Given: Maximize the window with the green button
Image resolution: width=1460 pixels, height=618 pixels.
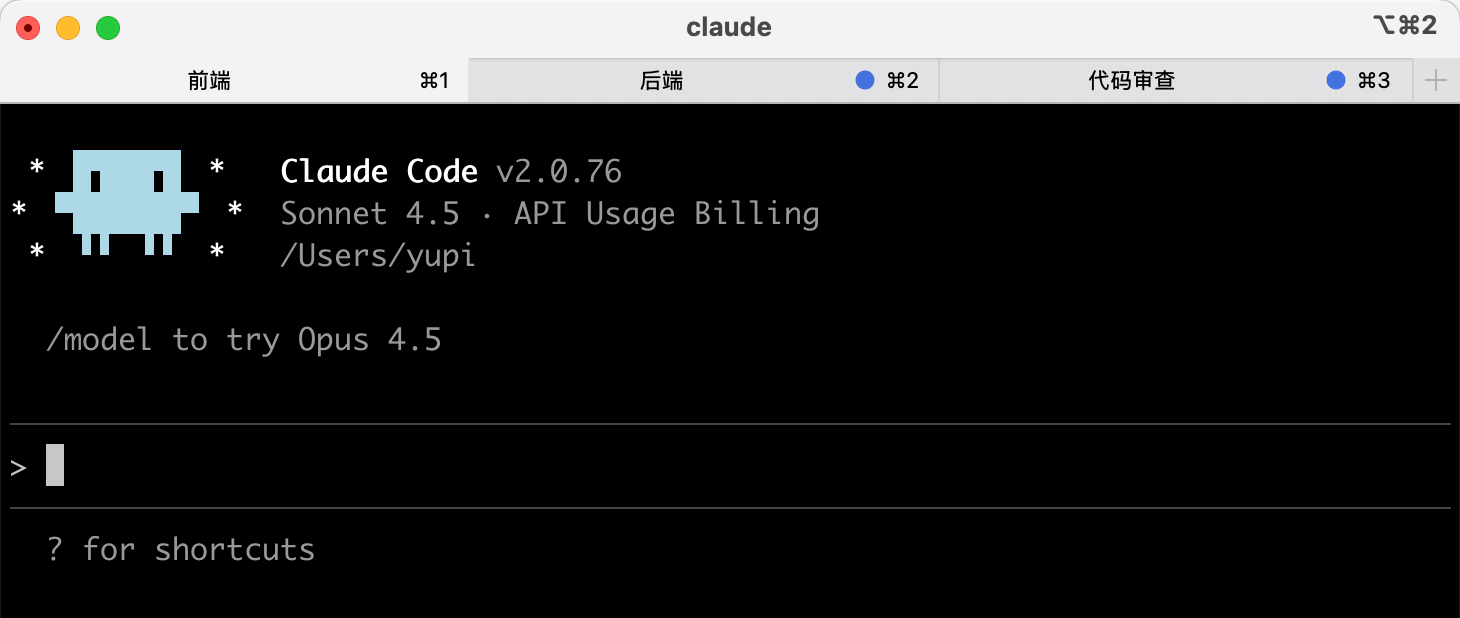Looking at the screenshot, I should point(108,28).
